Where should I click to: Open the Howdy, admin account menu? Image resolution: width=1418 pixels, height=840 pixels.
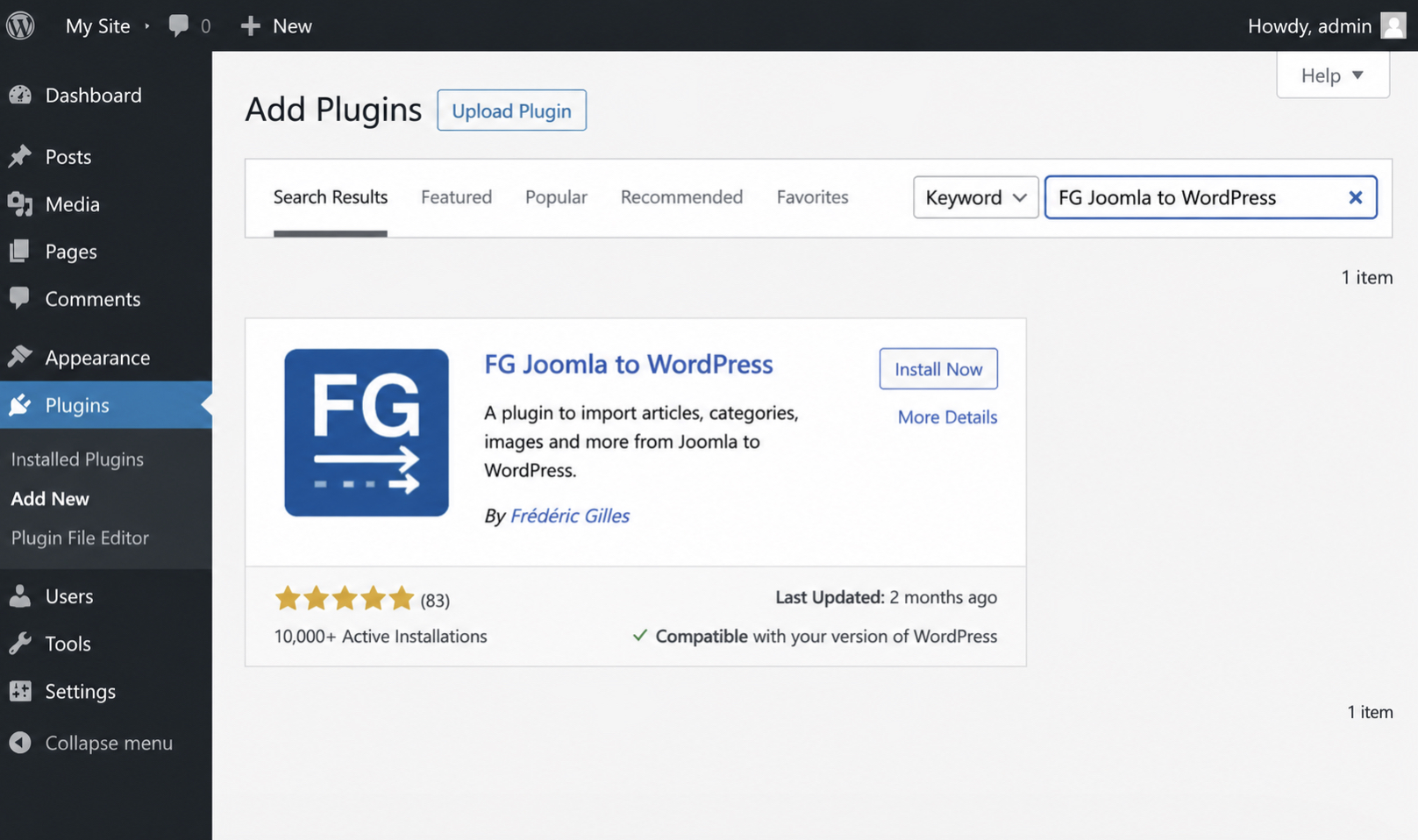point(1326,25)
